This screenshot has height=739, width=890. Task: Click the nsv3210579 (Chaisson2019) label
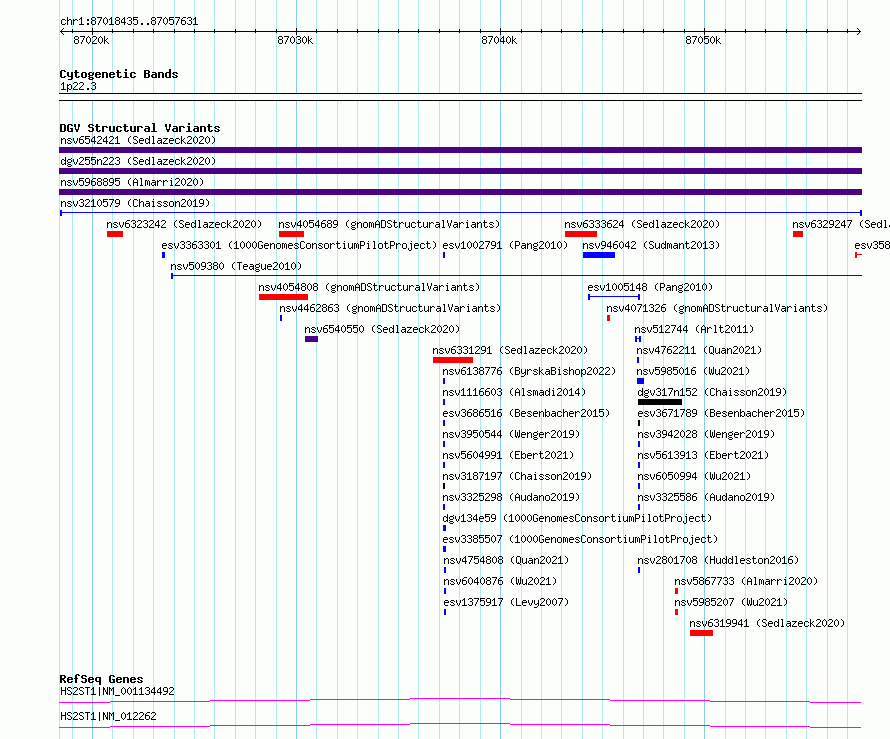pyautogui.click(x=135, y=203)
